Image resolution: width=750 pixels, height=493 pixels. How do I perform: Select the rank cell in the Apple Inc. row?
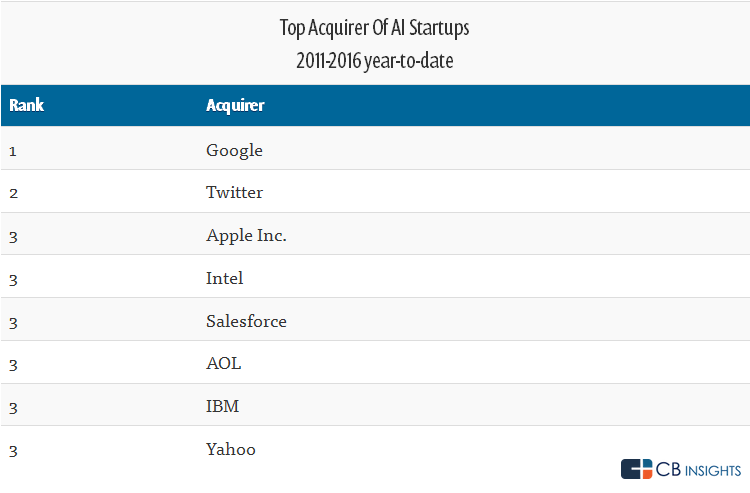point(14,236)
